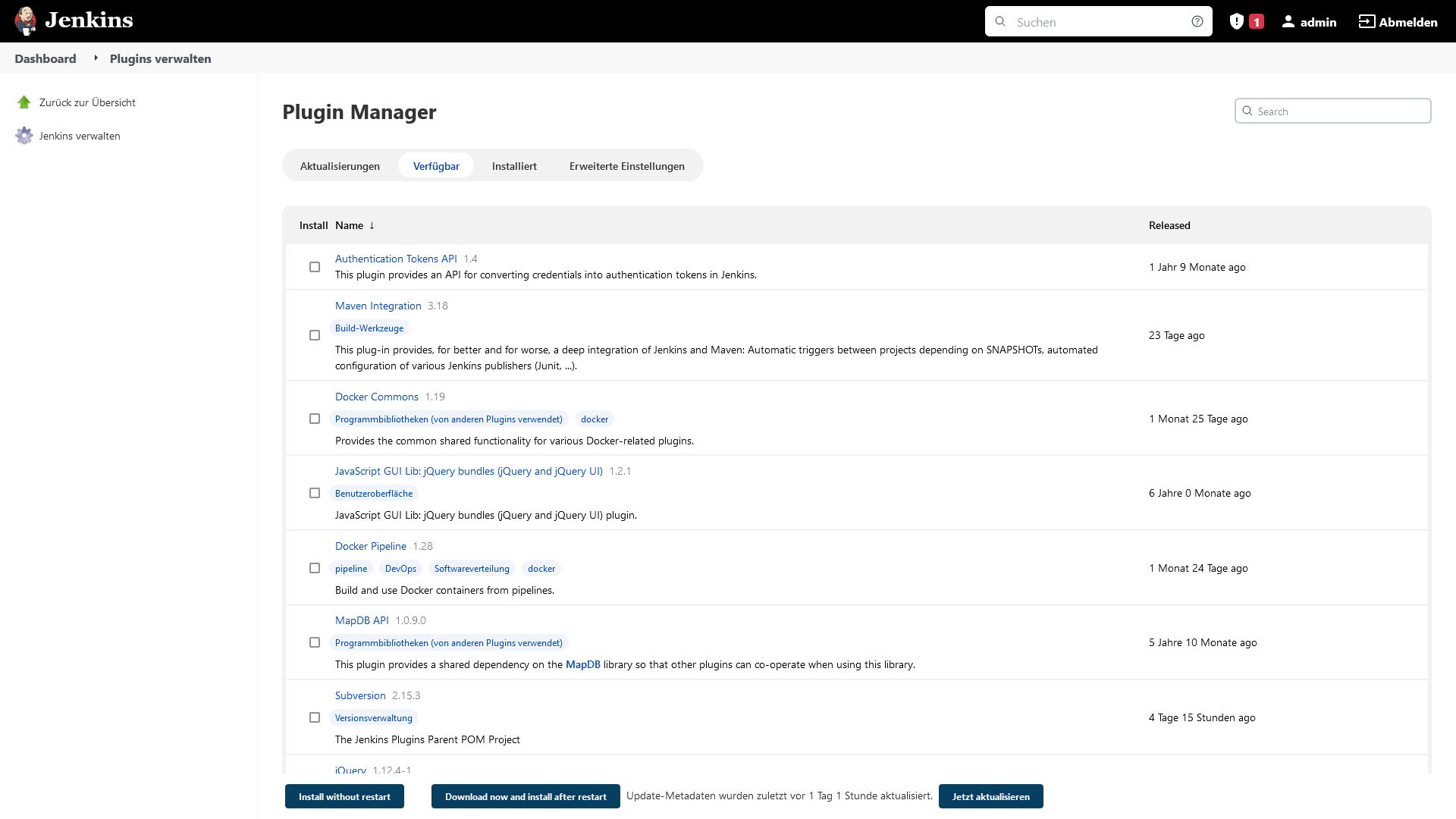Image resolution: width=1456 pixels, height=819 pixels.
Task: Toggle Name column sort arrow
Action: 372,225
